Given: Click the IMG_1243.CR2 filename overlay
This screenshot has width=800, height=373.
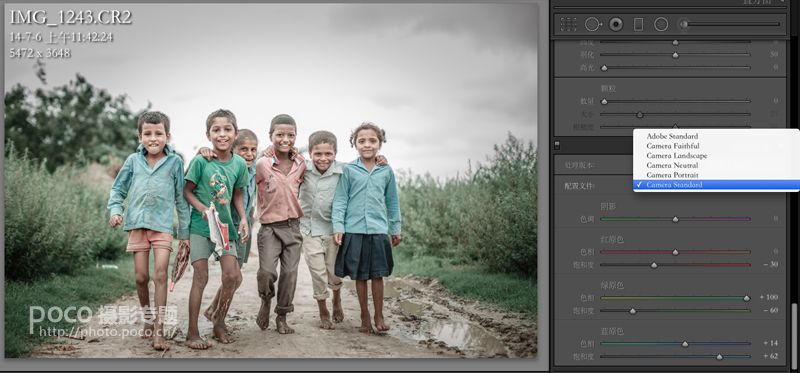Looking at the screenshot, I should coord(71,18).
